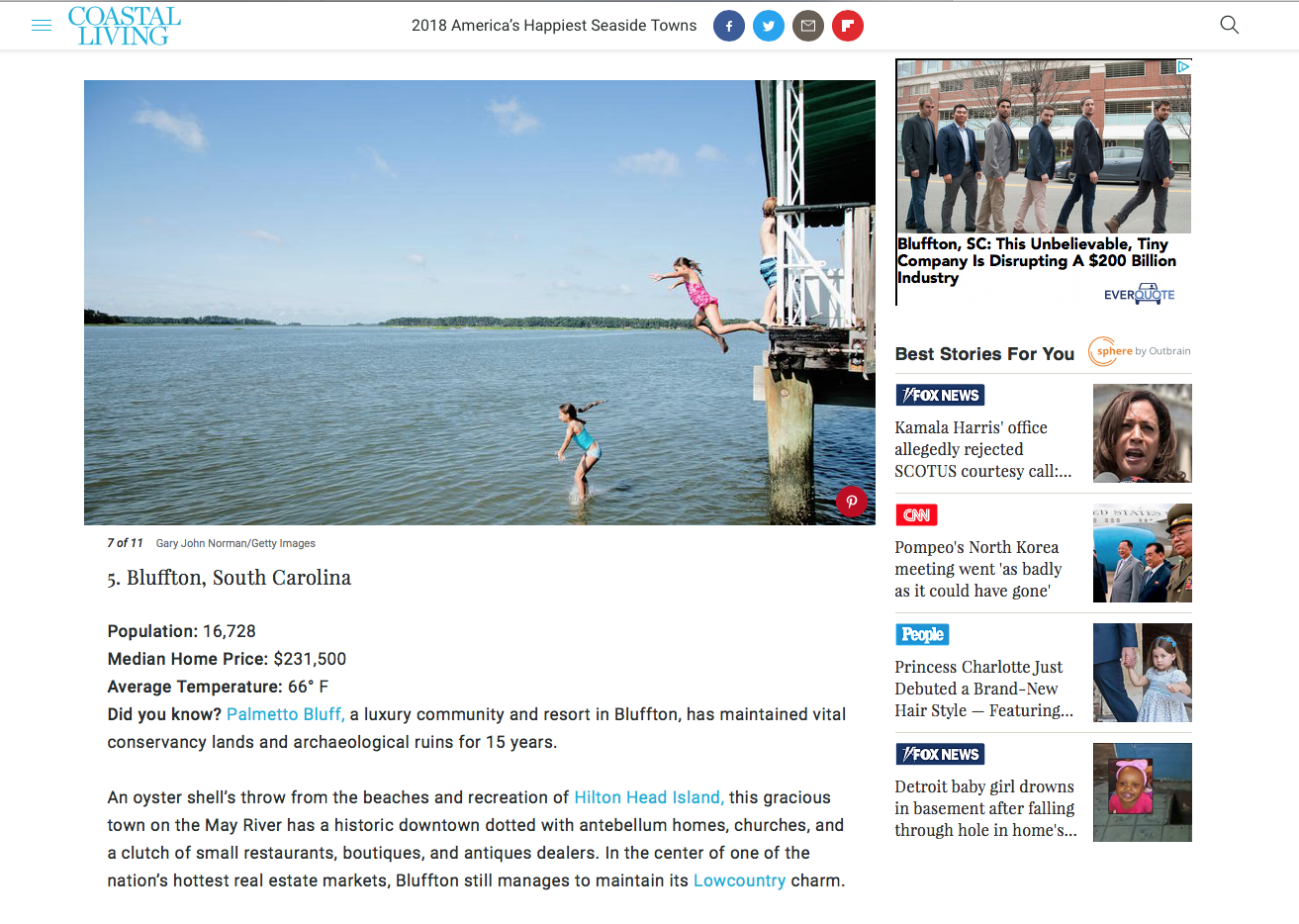This screenshot has height=924, width=1299.
Task: Share article on Facebook
Action: coord(729,26)
